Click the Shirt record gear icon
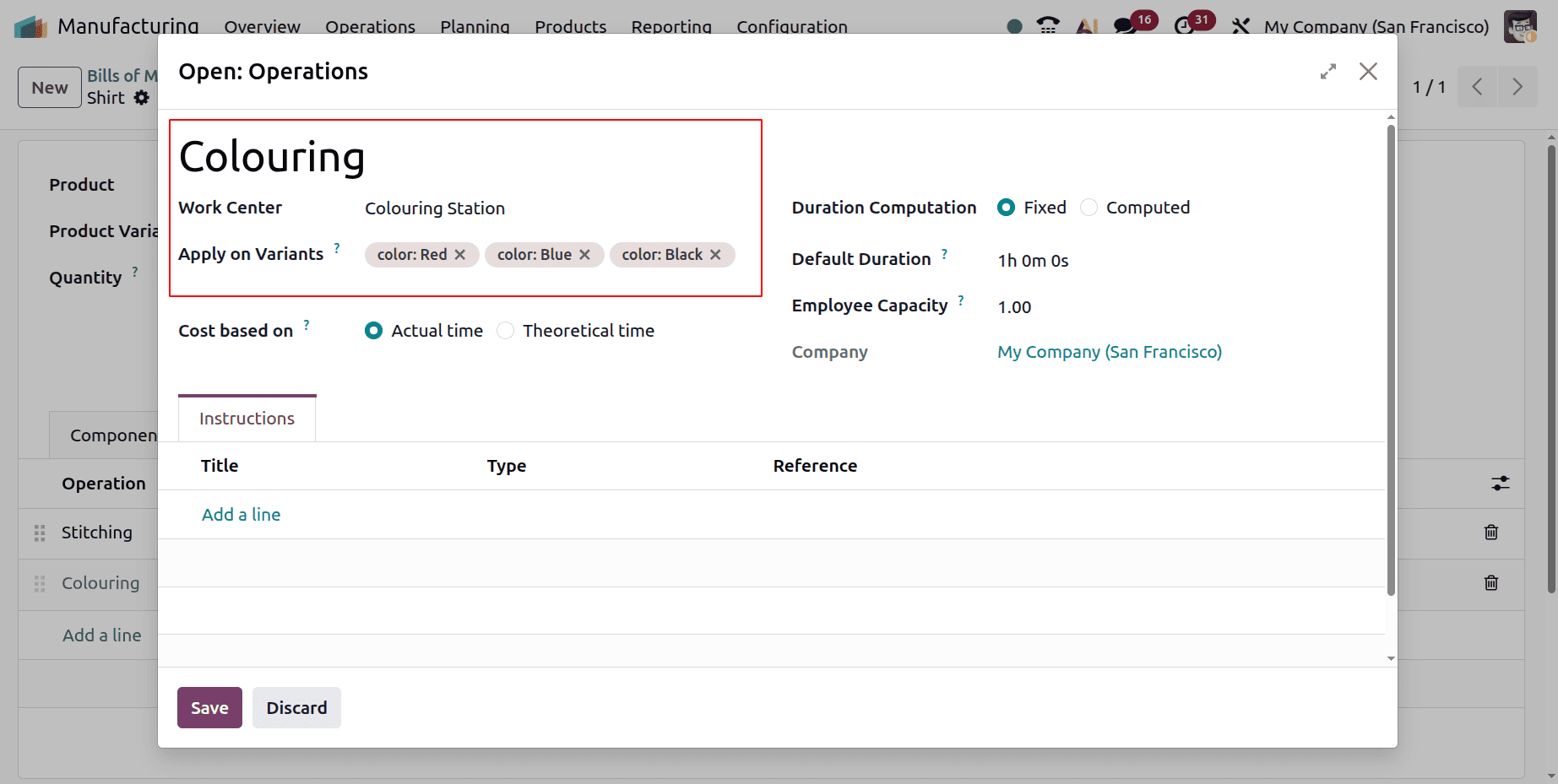This screenshot has height=784, width=1558. pos(142,98)
